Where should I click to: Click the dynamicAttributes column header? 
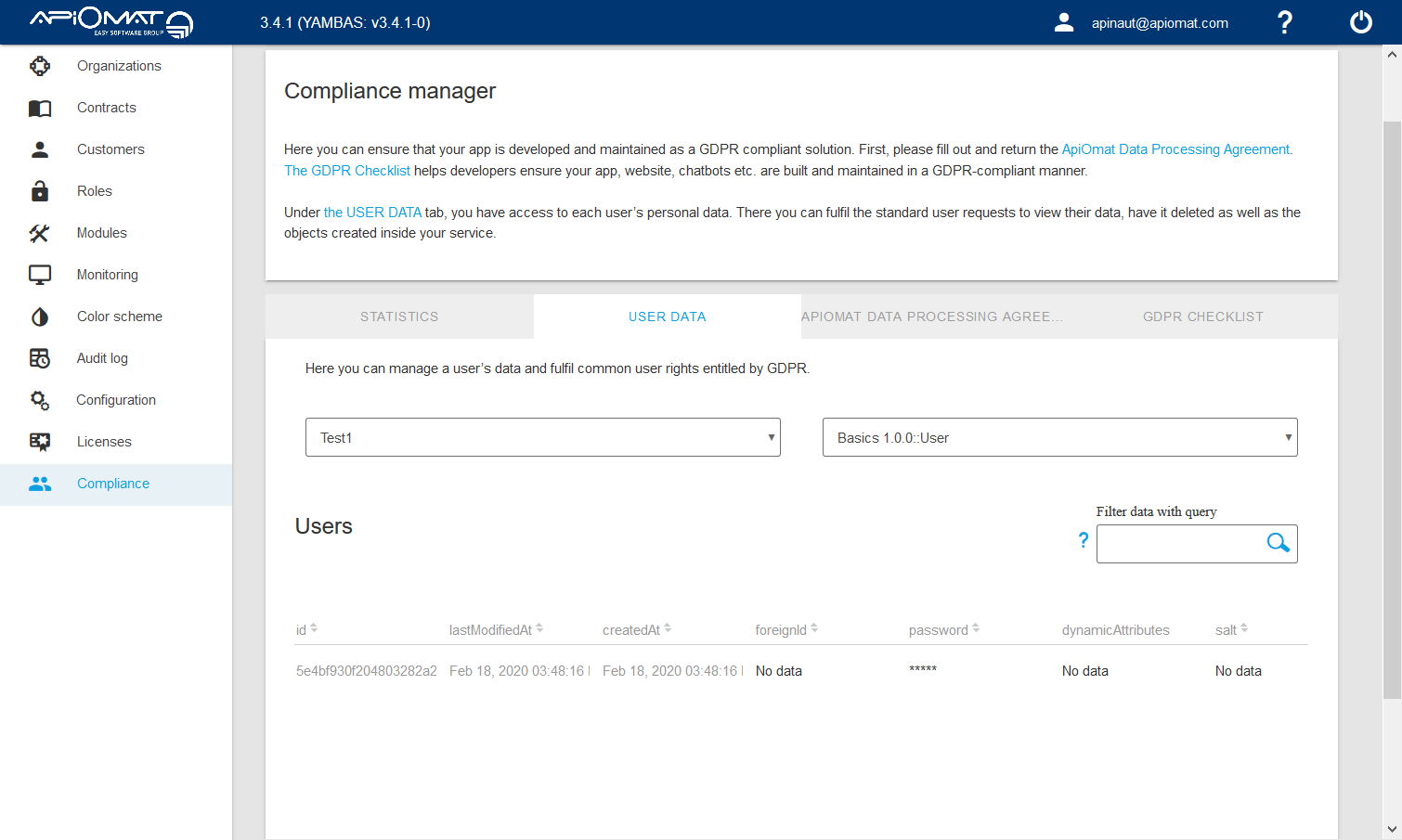coord(1116,630)
